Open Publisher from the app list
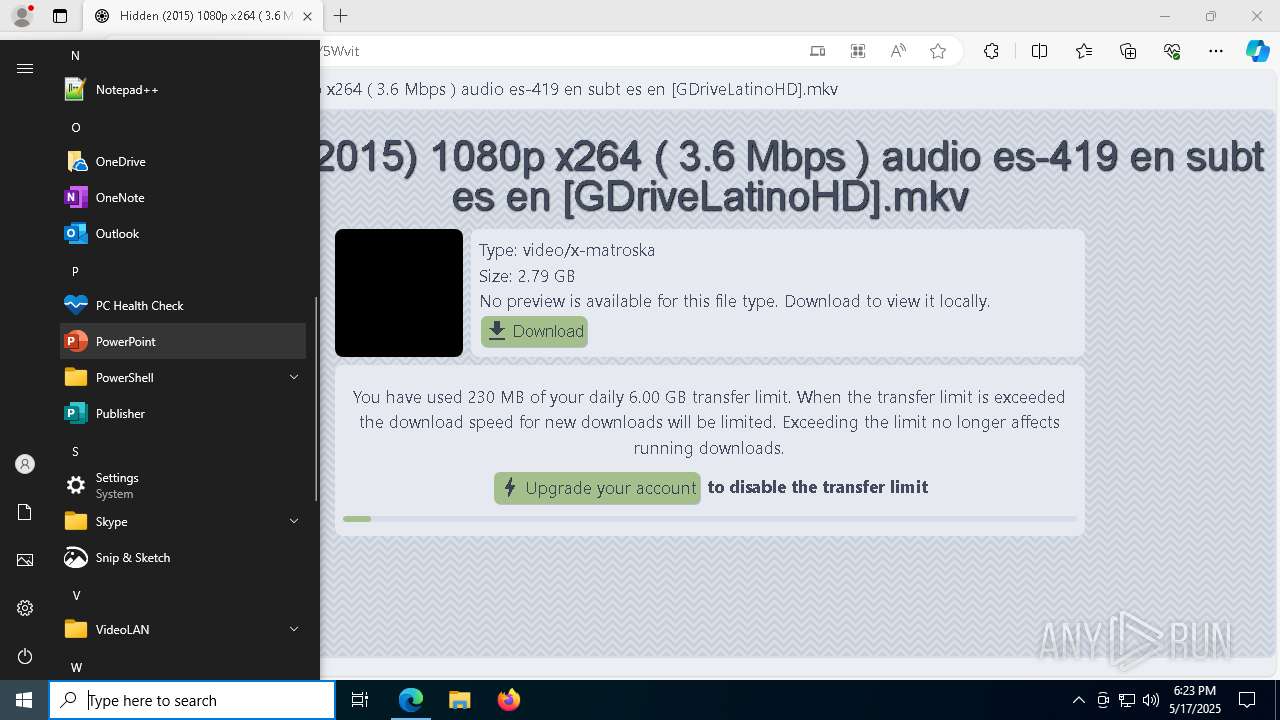The width and height of the screenshot is (1280, 720). coord(183,414)
